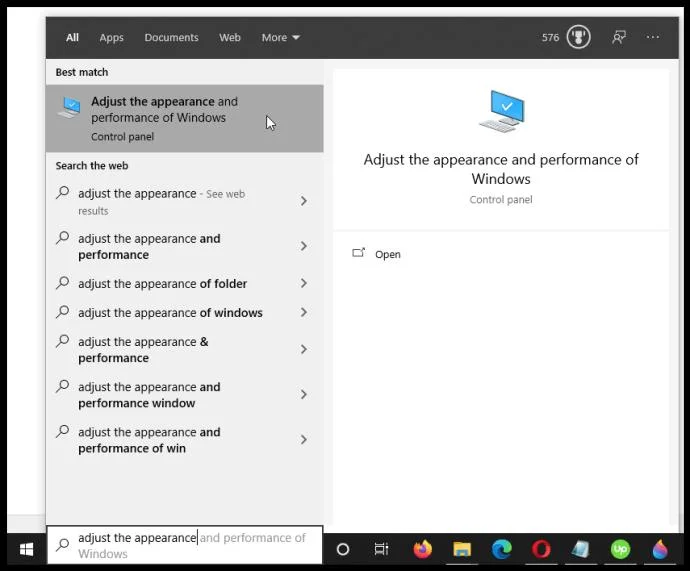Select 'adjust the appearance of folder' suggestion
The image size is (690, 571).
click(184, 283)
